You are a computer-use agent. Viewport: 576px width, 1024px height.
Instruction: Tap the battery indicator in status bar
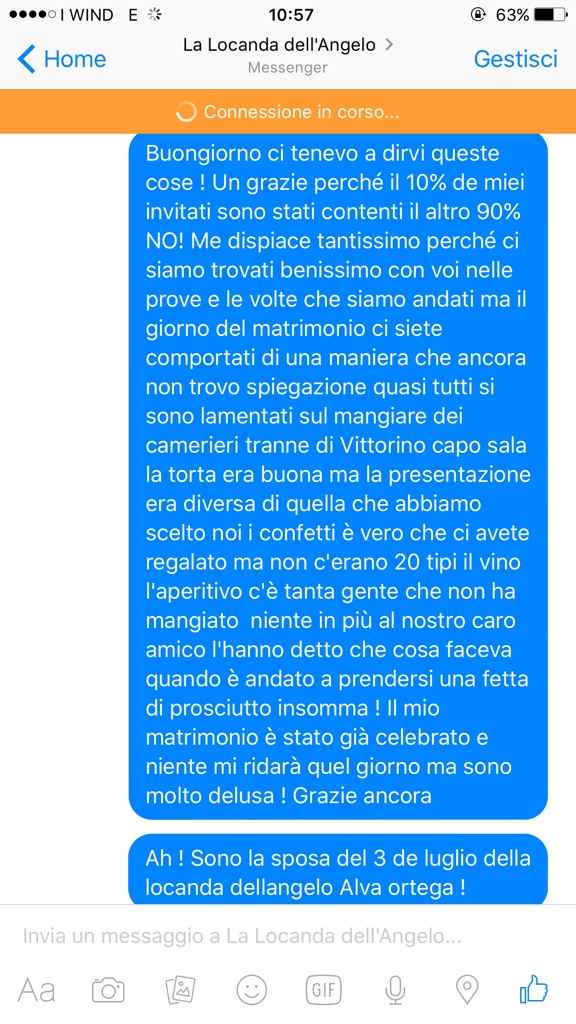pyautogui.click(x=551, y=14)
